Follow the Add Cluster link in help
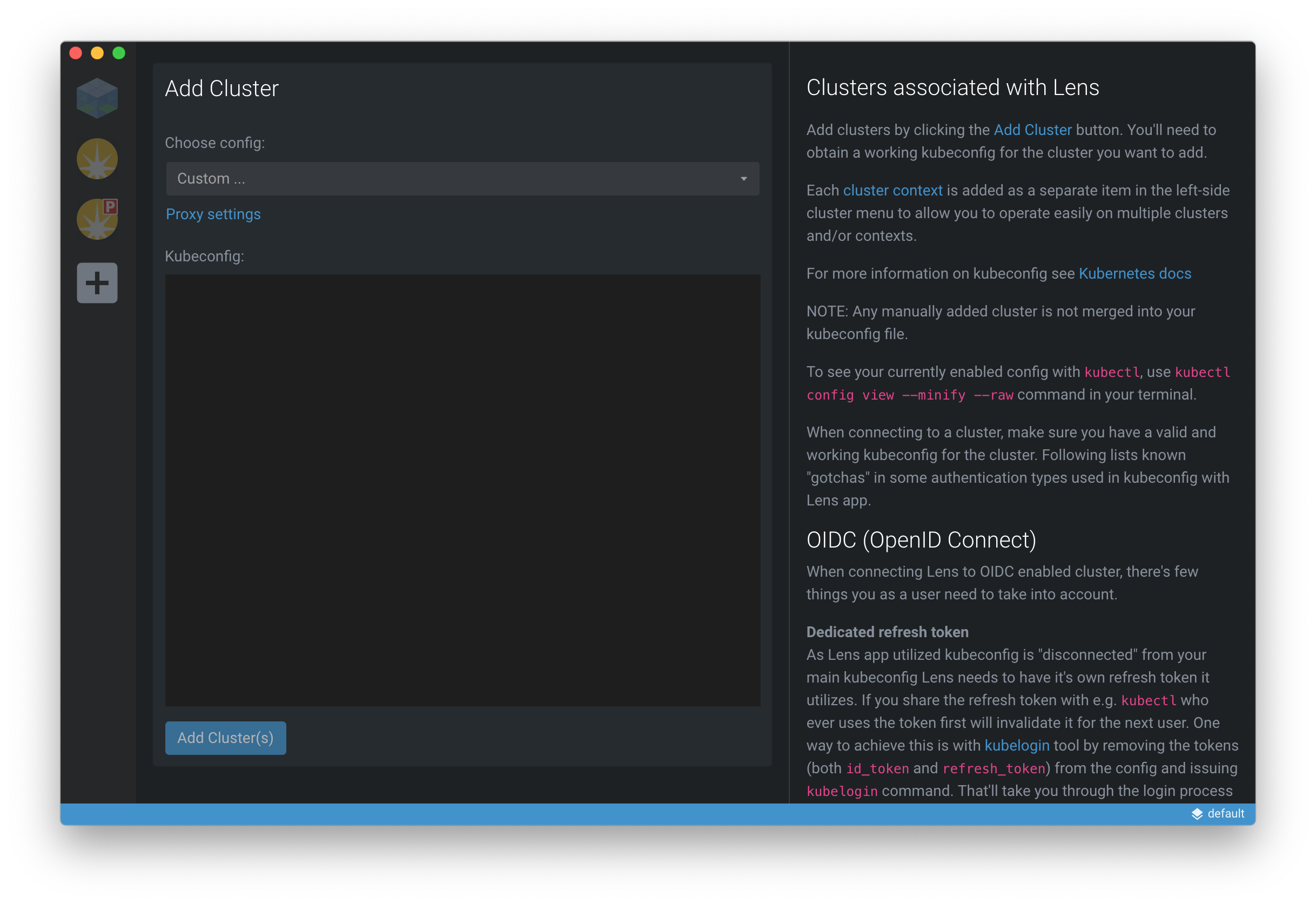Viewport: 1316px width, 905px height. click(x=1032, y=130)
